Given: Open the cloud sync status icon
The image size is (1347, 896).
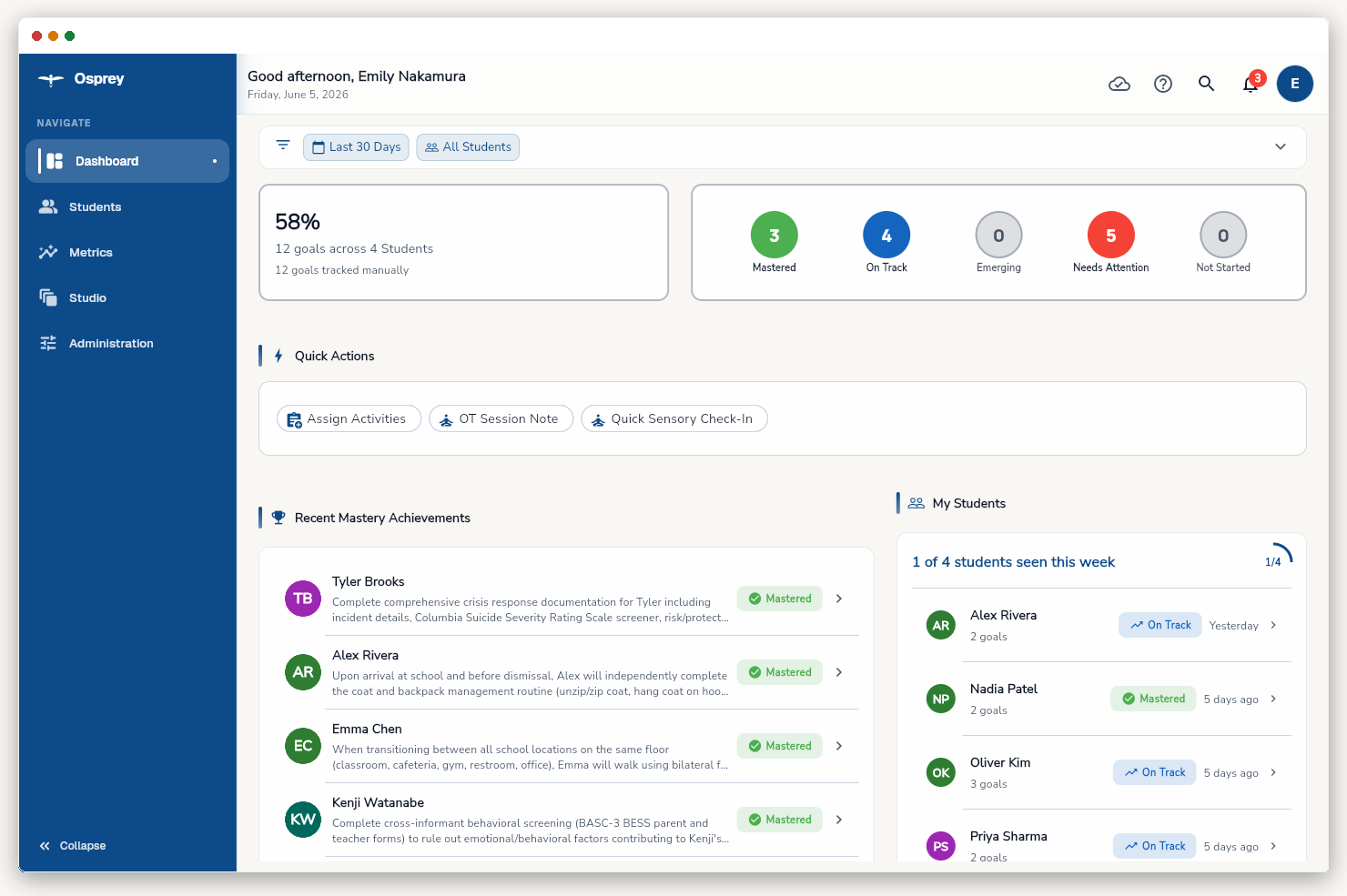Looking at the screenshot, I should (1119, 84).
